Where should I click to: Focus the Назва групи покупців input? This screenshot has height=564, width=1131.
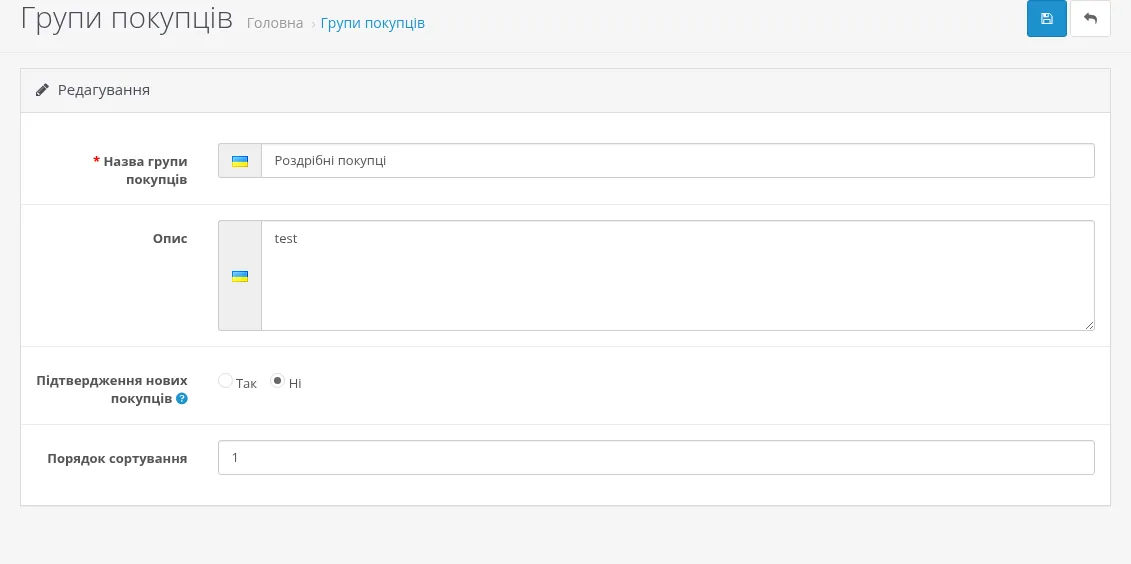677,161
